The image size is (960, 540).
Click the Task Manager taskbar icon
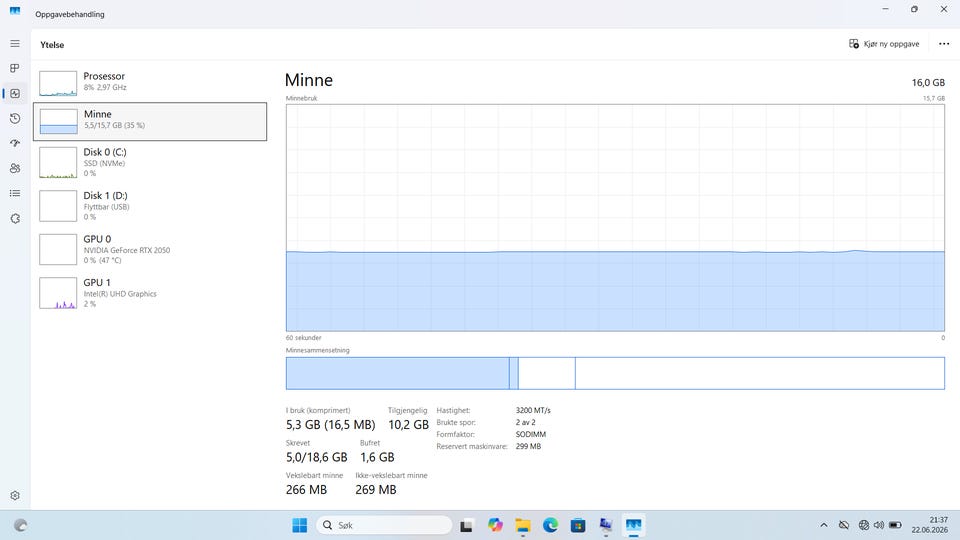pyautogui.click(x=634, y=525)
